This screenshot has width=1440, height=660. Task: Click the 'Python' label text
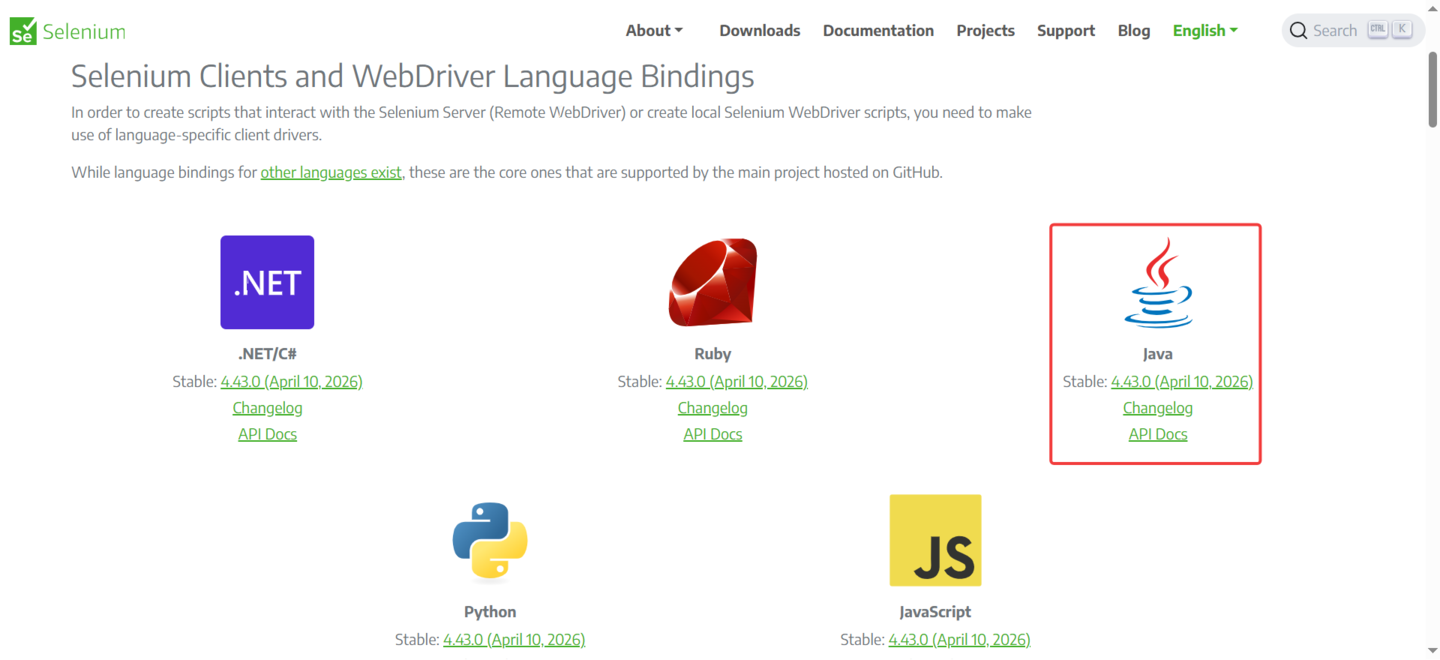[490, 612]
